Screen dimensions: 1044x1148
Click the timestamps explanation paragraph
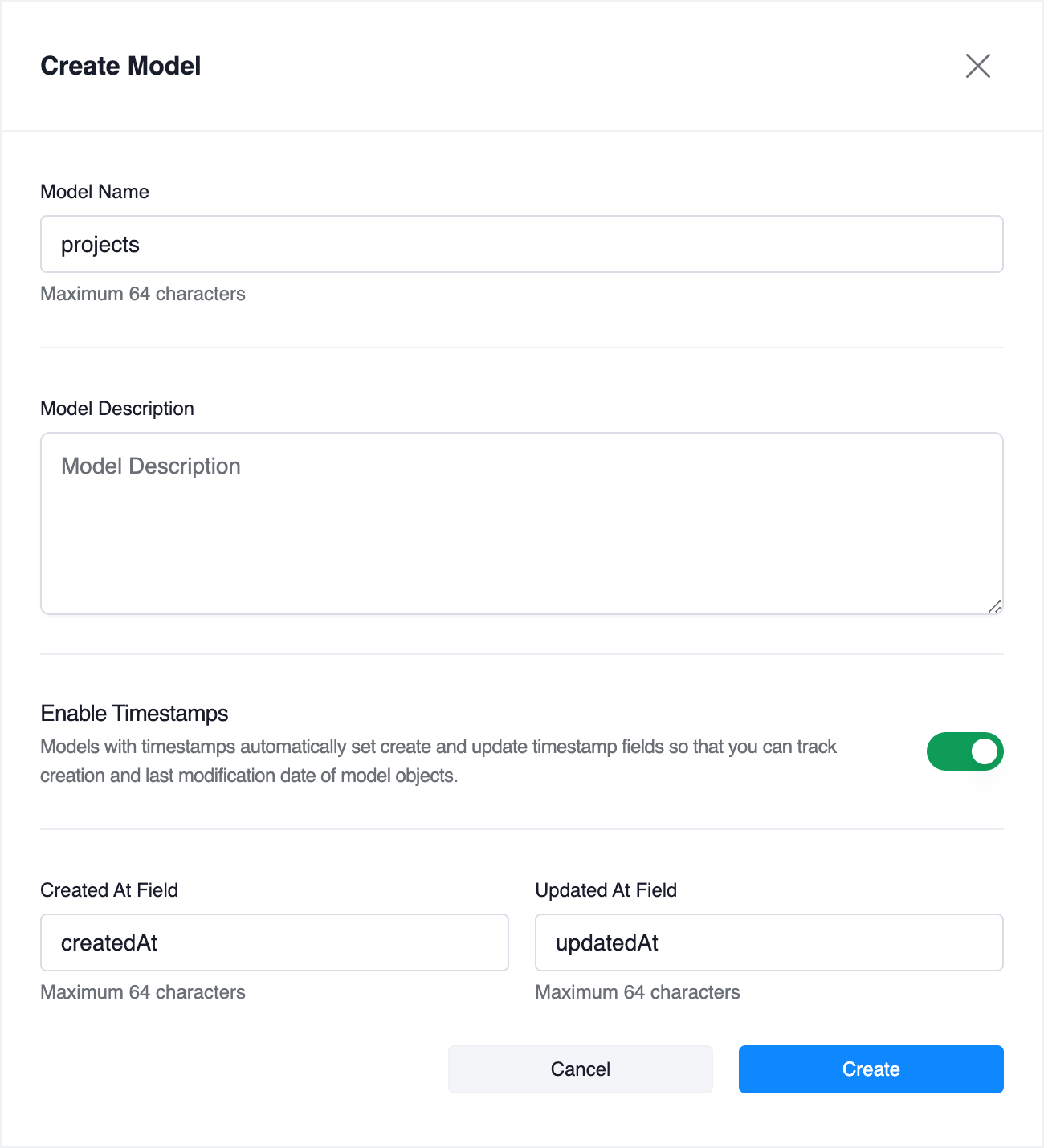438,761
